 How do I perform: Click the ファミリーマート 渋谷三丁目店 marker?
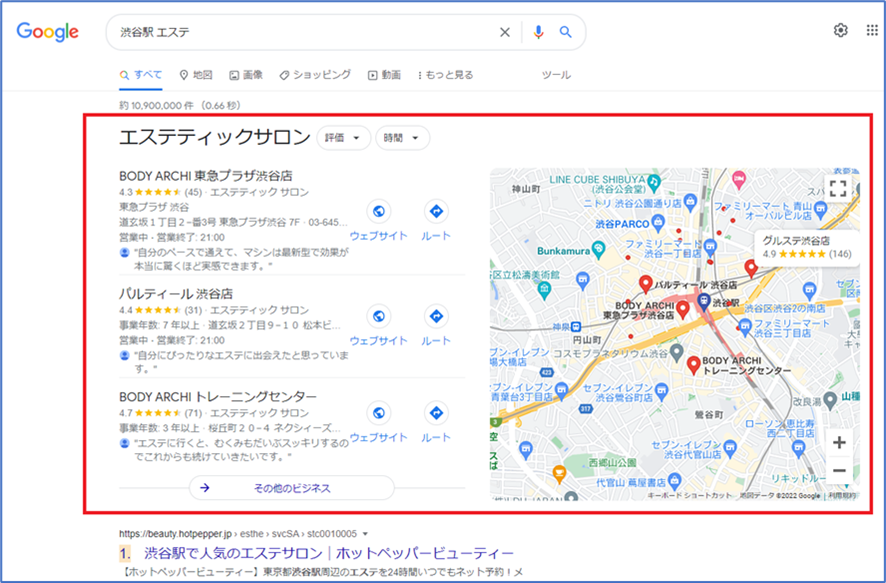[745, 325]
